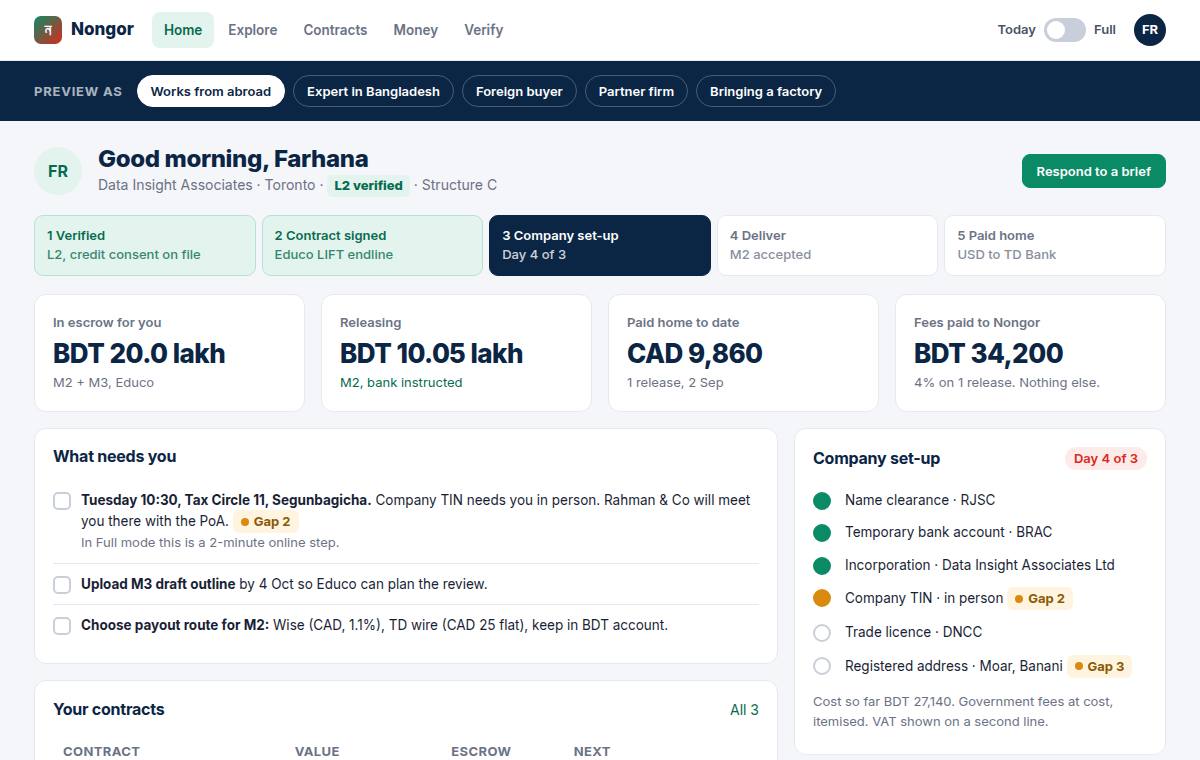Open the All 3 contracts link

coord(744,710)
